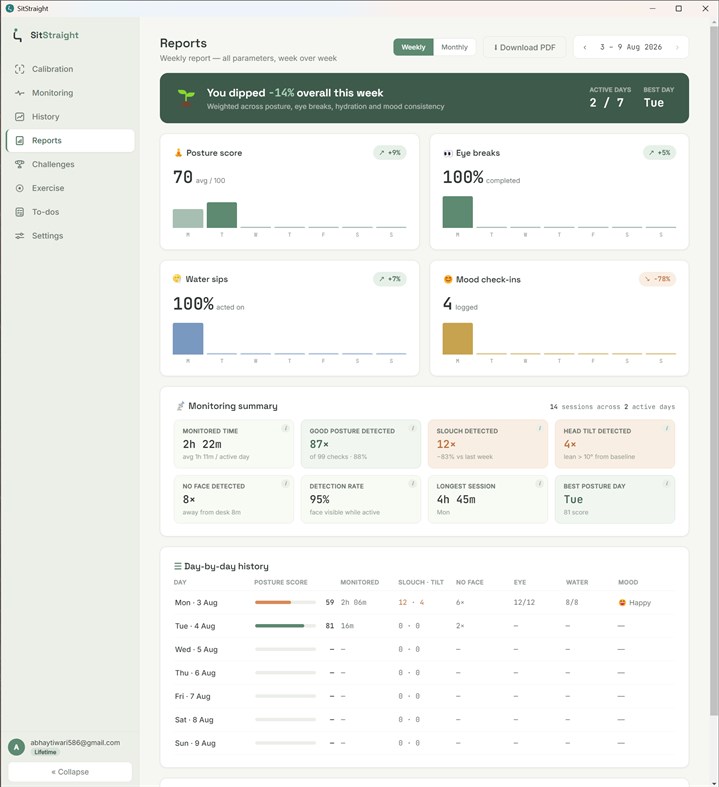Click the To-dos list icon
This screenshot has height=787, width=719.
tap(20, 212)
